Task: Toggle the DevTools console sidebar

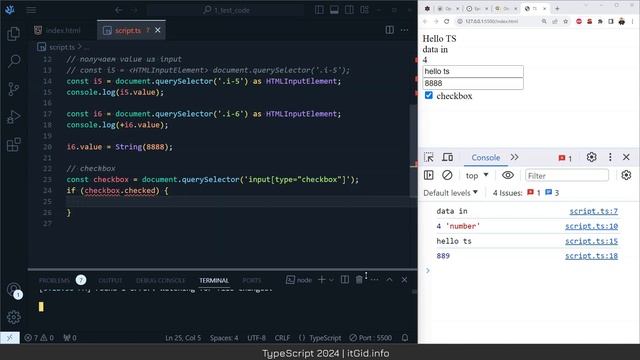Action: pyautogui.click(x=429, y=176)
